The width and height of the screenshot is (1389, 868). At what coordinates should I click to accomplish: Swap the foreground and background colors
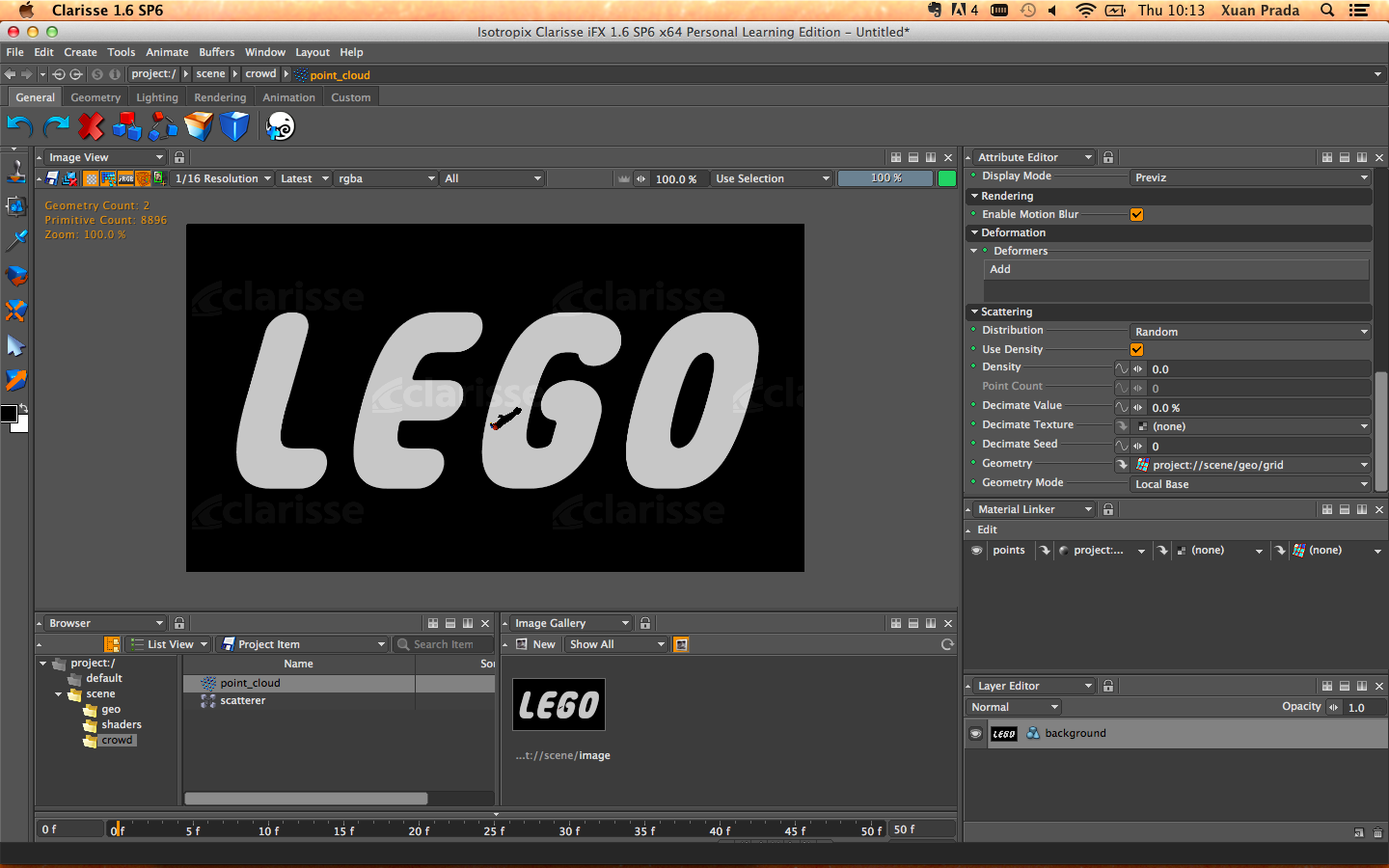click(x=23, y=408)
